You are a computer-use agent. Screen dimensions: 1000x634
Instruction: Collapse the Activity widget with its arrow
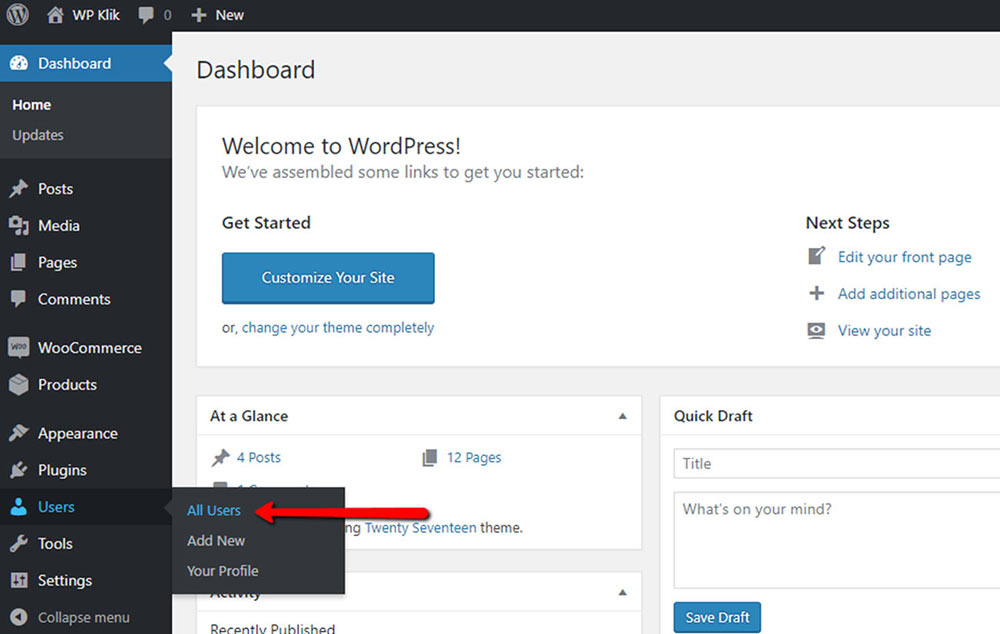point(622,593)
